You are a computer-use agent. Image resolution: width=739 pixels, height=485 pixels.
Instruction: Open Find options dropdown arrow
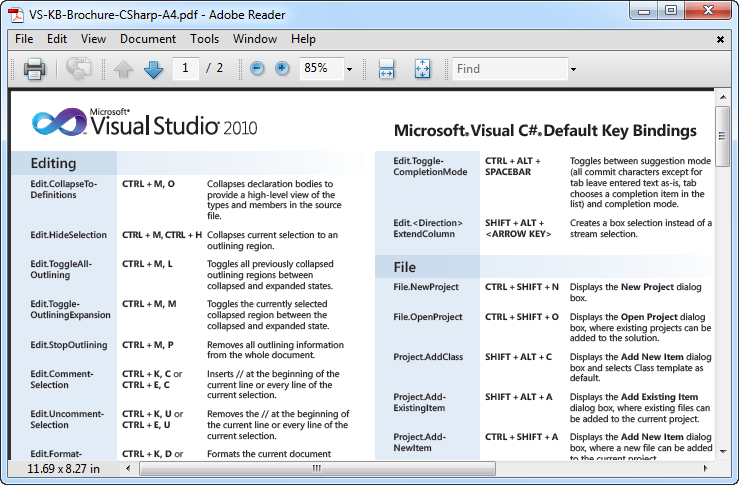pos(573,69)
